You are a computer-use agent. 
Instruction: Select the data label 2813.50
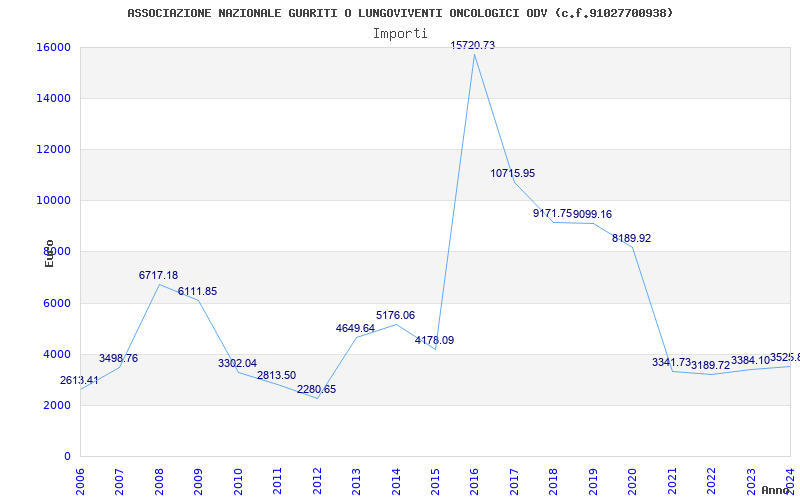277,376
